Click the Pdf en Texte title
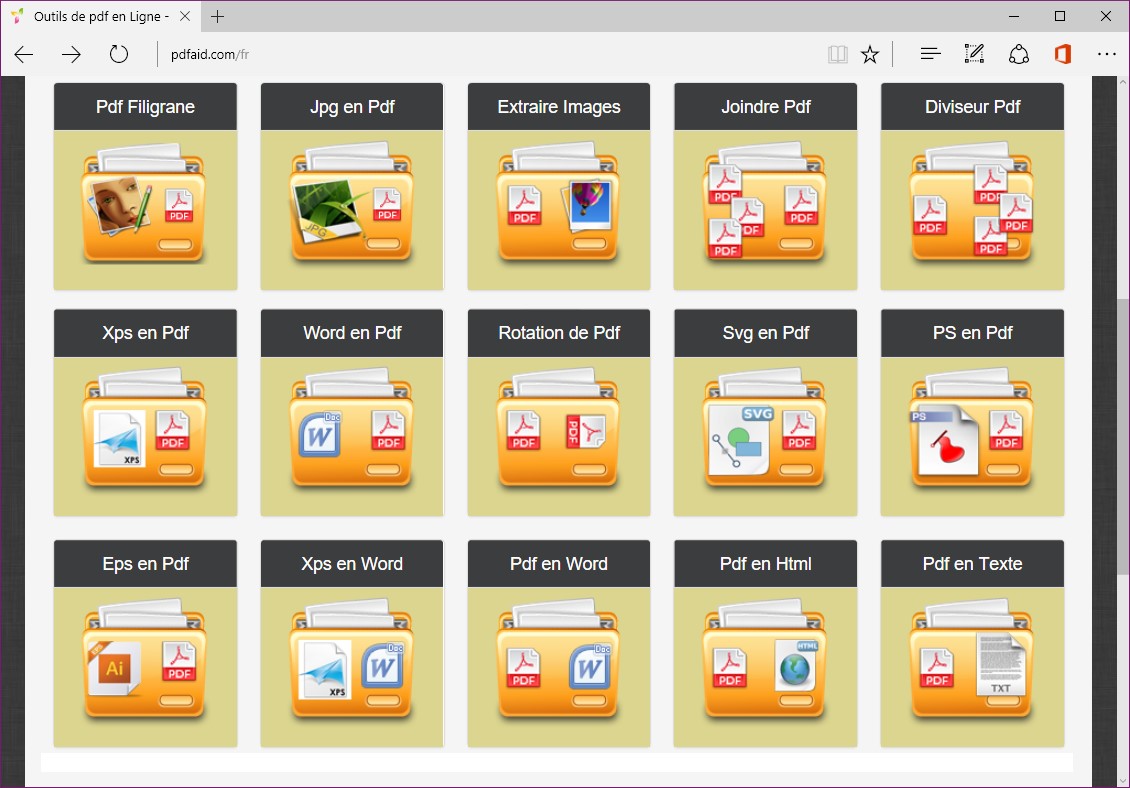This screenshot has width=1130, height=788. pos(972,564)
